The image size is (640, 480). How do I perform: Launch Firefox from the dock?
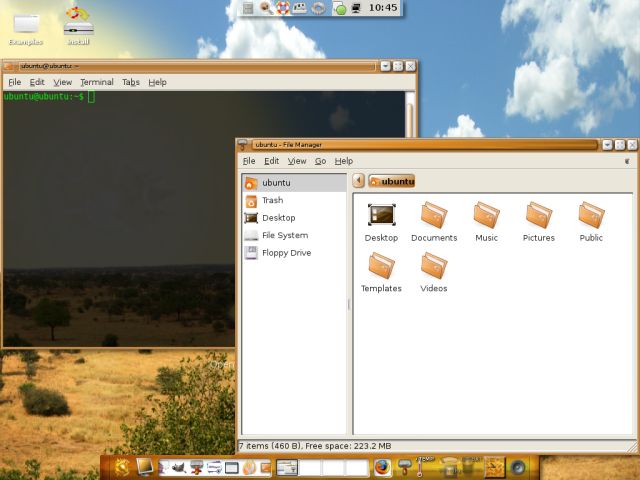382,467
